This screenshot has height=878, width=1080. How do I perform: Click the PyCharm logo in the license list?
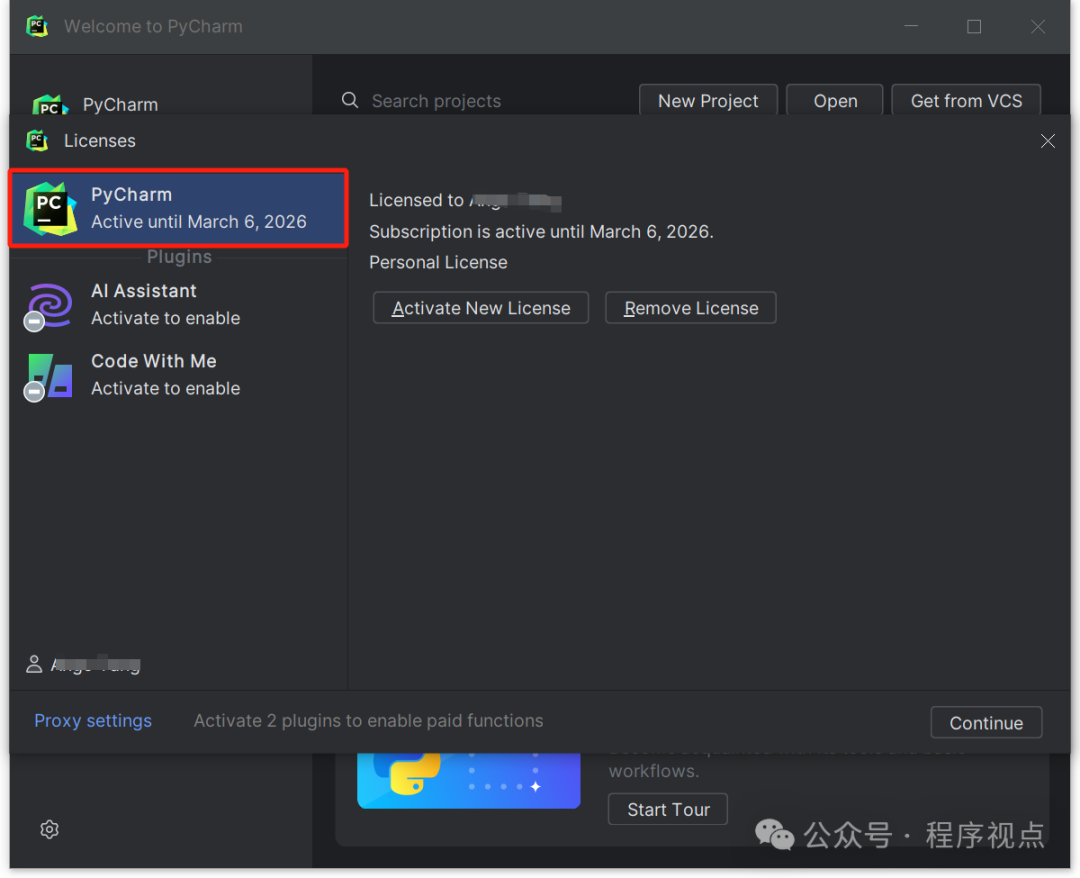(x=50, y=209)
